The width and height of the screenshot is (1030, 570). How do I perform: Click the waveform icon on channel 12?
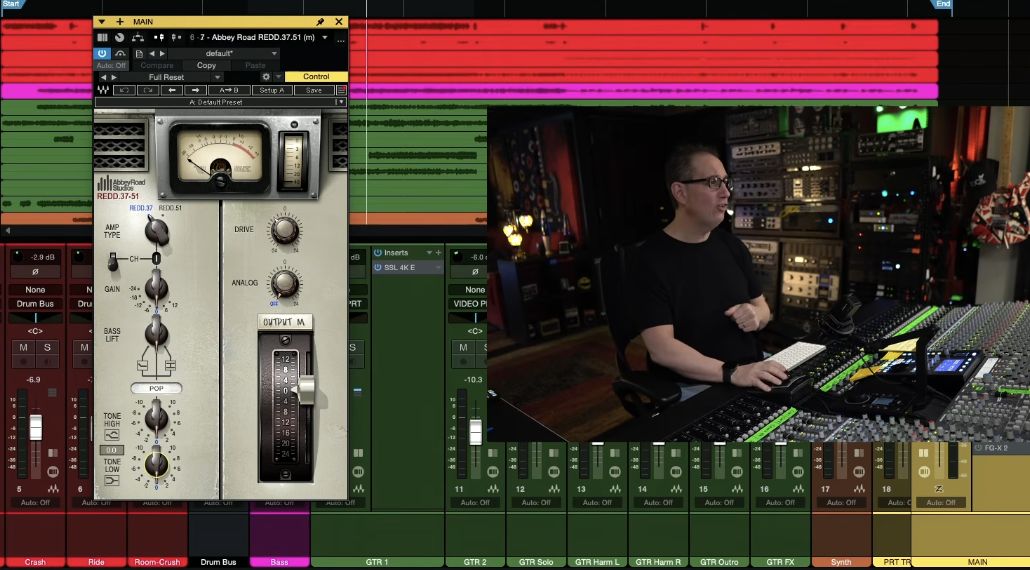554,489
